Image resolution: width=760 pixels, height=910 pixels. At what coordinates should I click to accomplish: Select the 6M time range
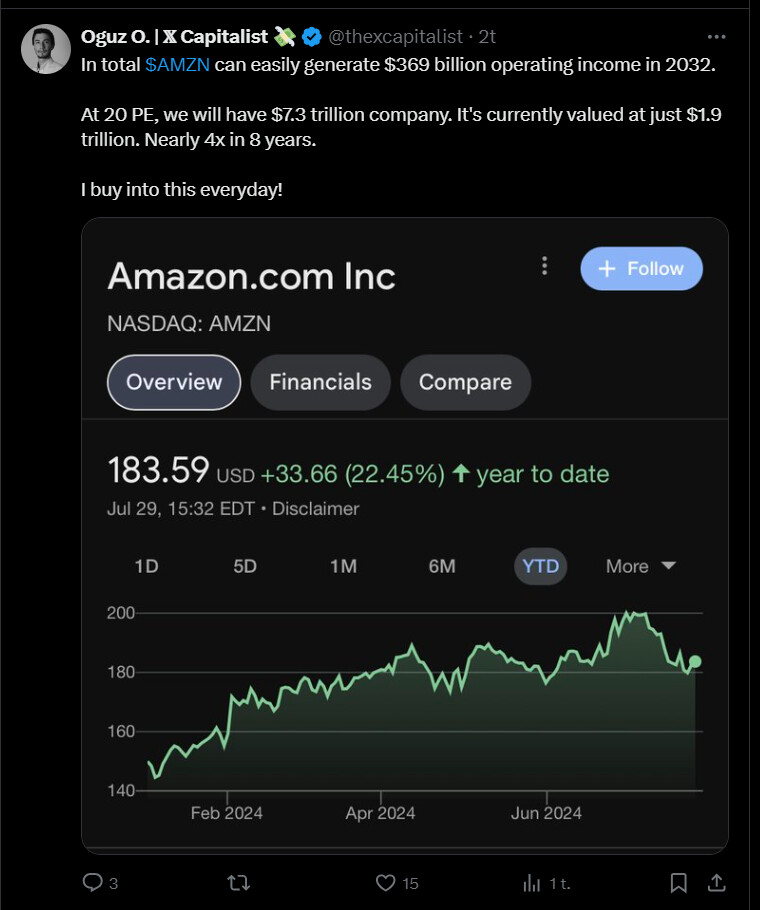coord(442,566)
